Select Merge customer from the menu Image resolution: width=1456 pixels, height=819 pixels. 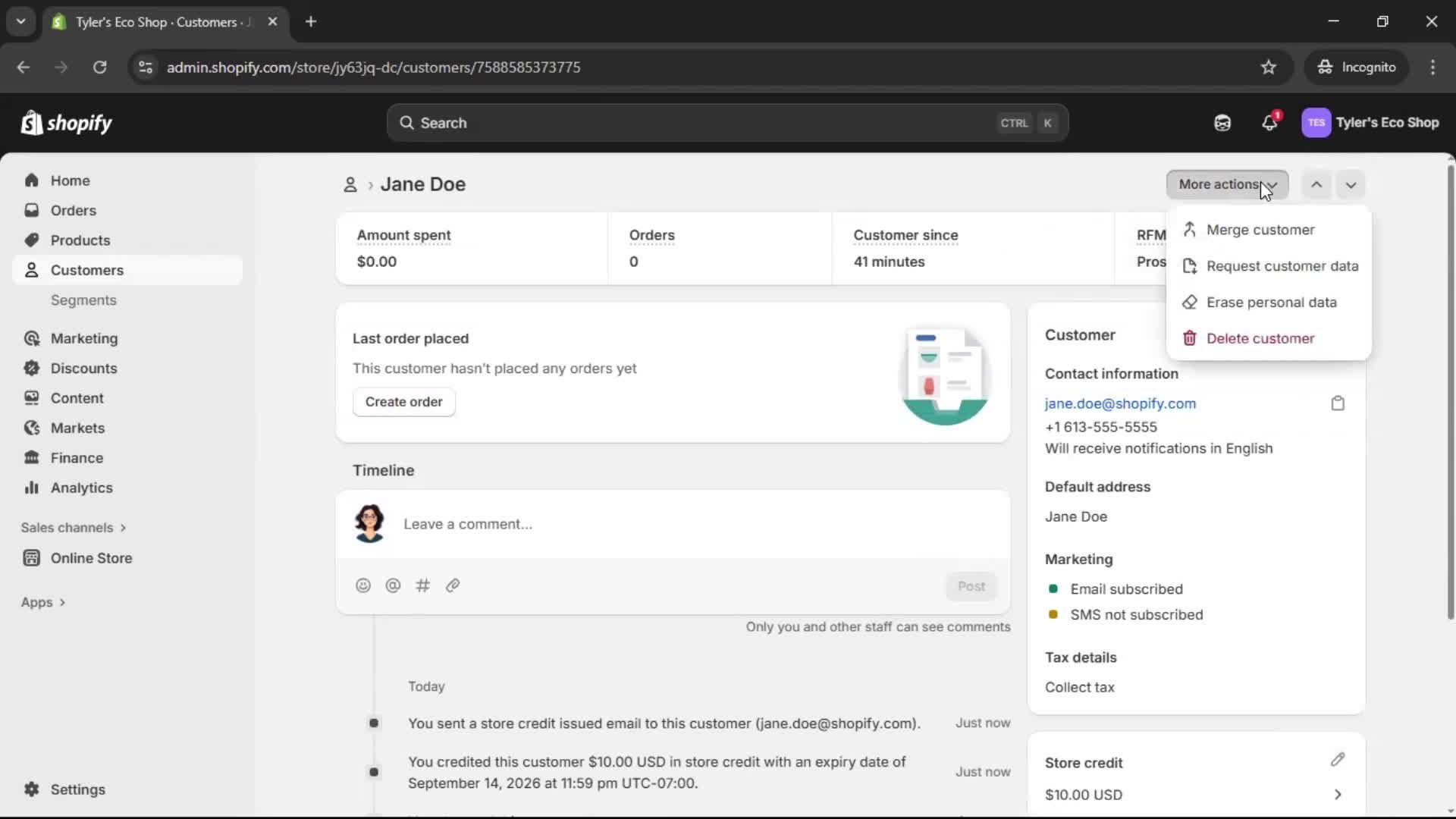[1261, 229]
